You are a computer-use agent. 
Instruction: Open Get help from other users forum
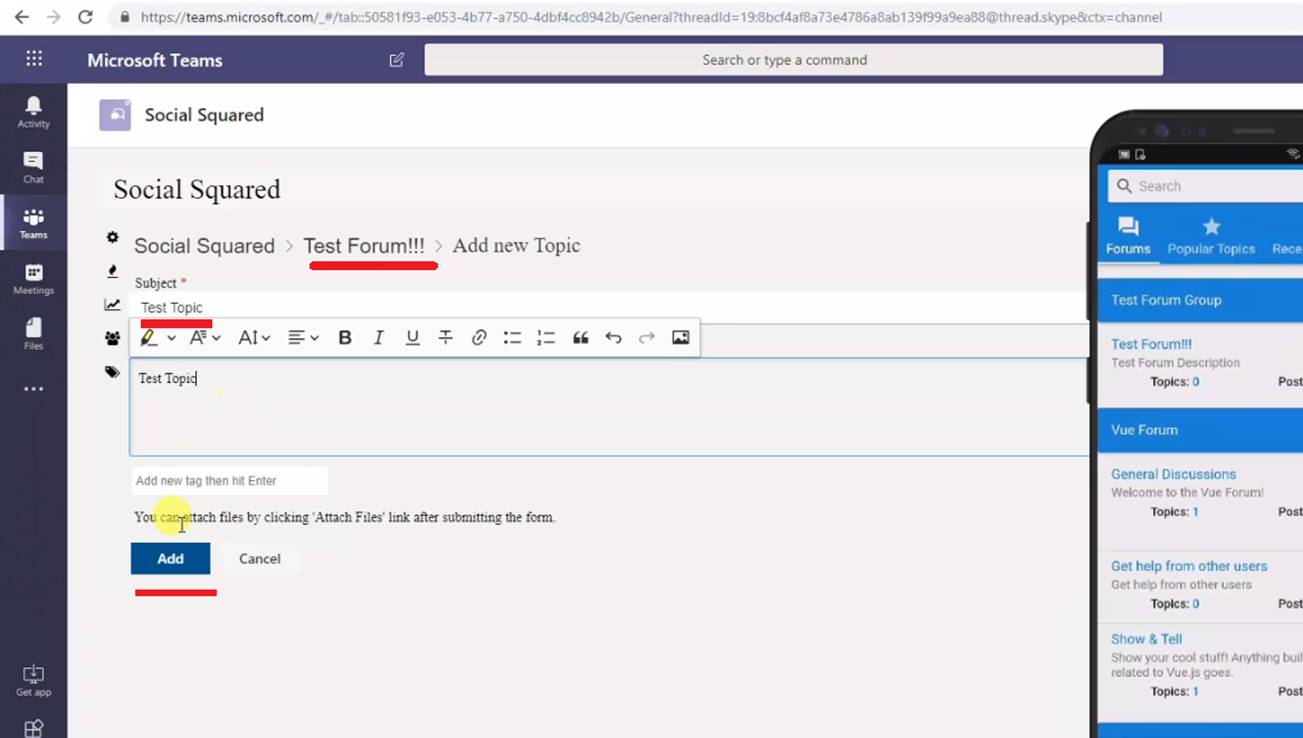pos(1189,566)
